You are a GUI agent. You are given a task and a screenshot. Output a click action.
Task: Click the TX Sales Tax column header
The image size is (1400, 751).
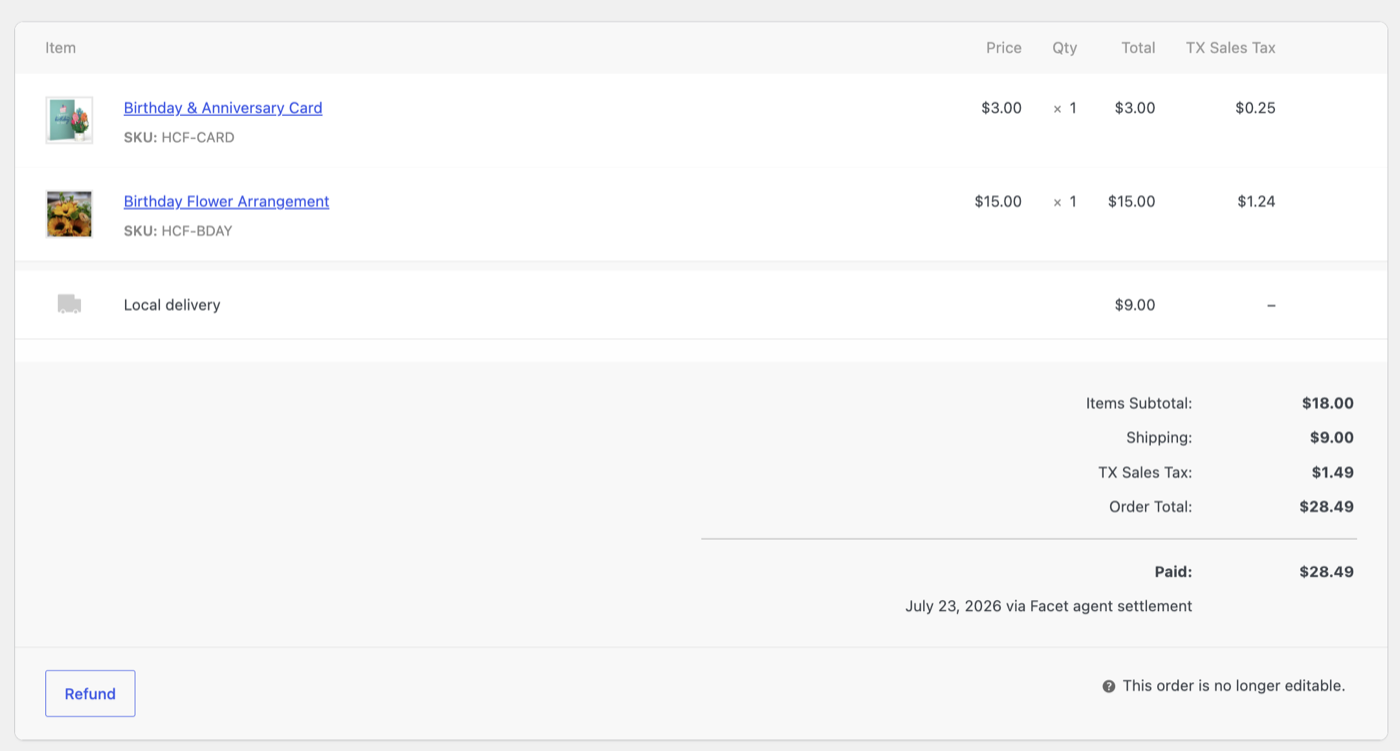click(1230, 47)
